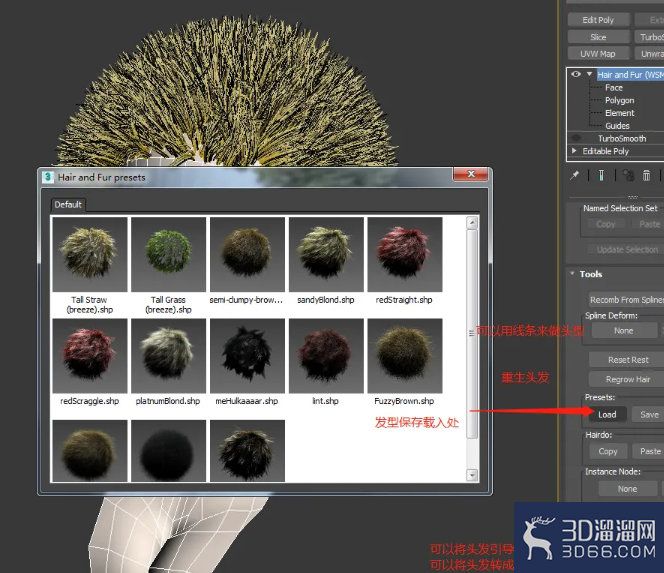Click the Spline Deform None button
664x573 pixels.
coord(624,330)
